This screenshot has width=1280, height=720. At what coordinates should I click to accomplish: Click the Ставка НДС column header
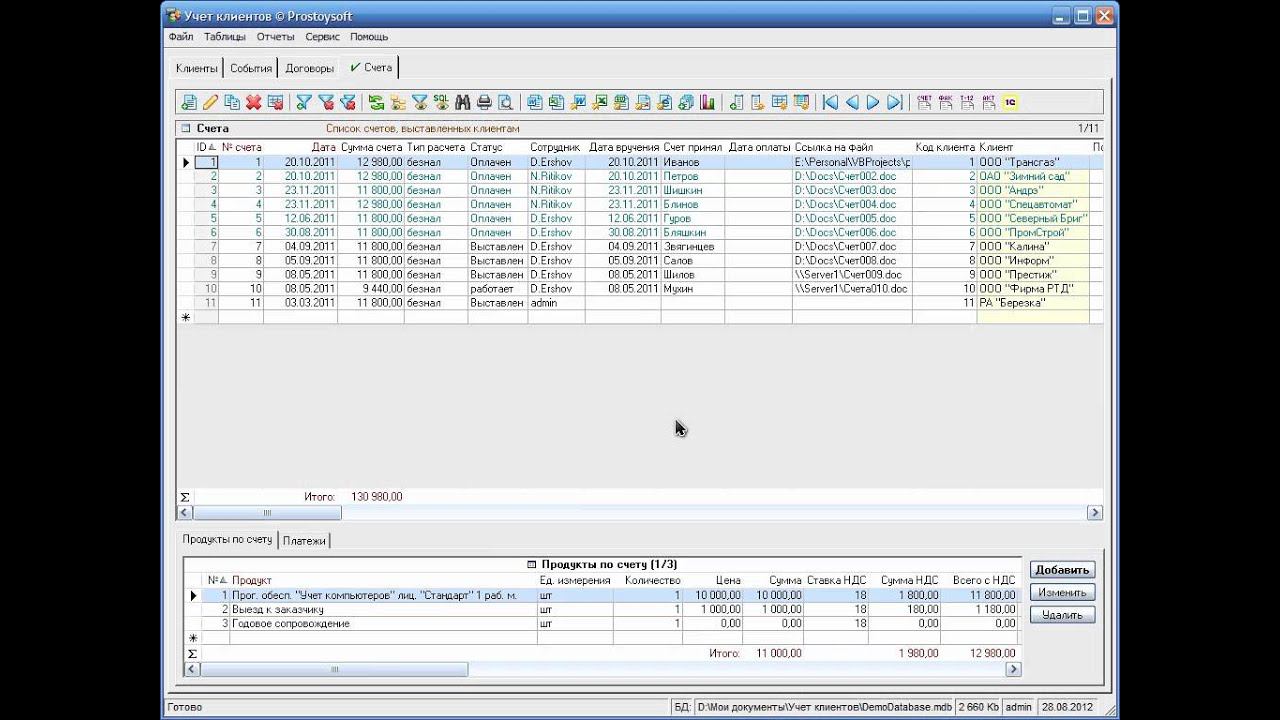pyautogui.click(x=835, y=580)
